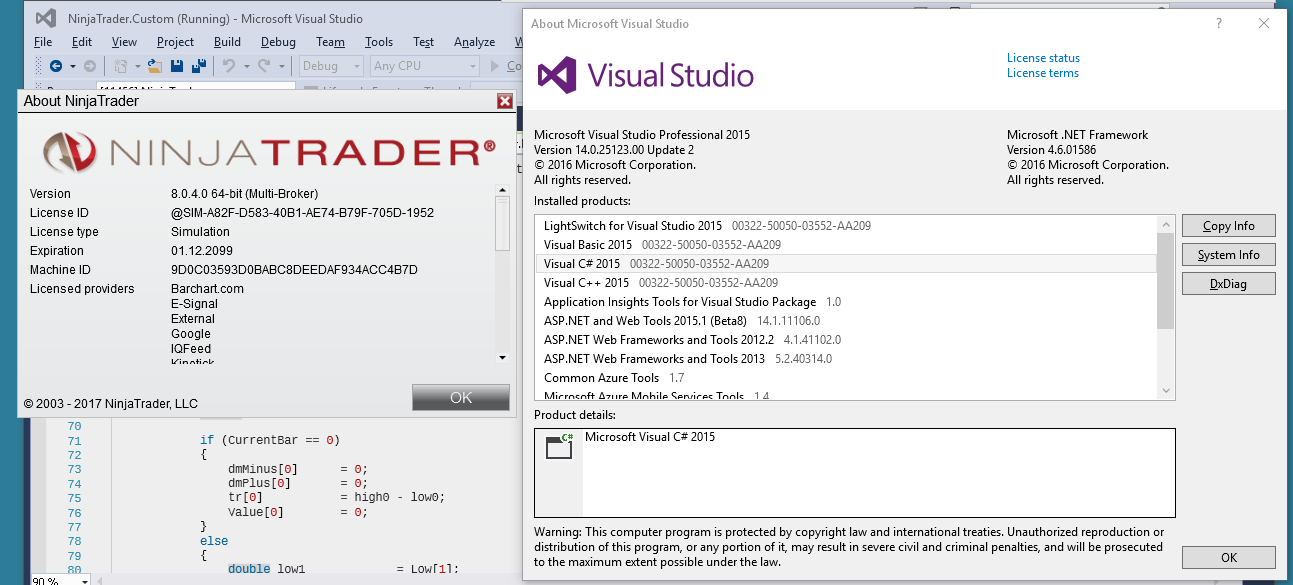Click the installed products list scrollbar thumb
1293x585 pixels.
click(x=1166, y=281)
